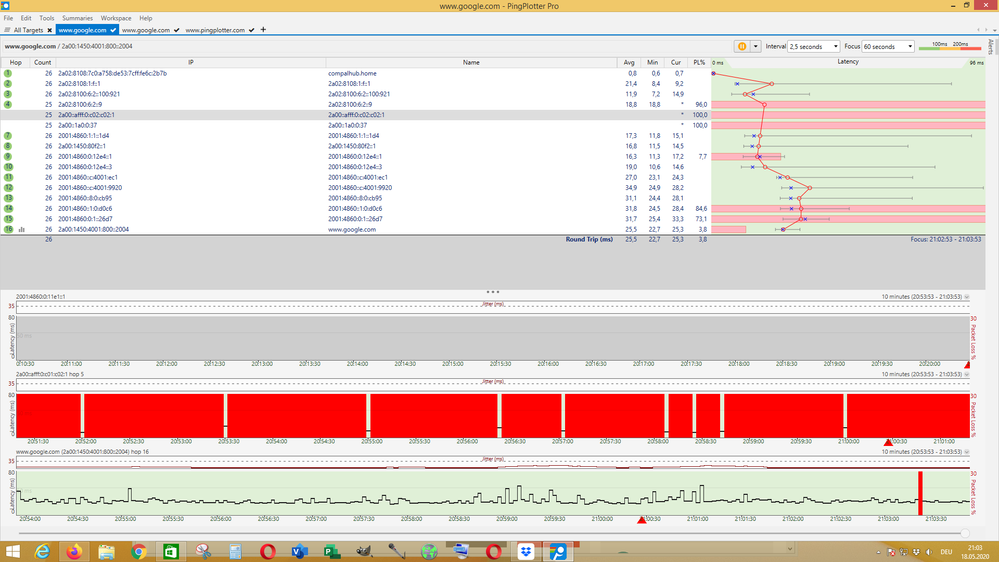The image size is (999, 562).
Task: Open the Alerts side panel
Action: point(991,47)
